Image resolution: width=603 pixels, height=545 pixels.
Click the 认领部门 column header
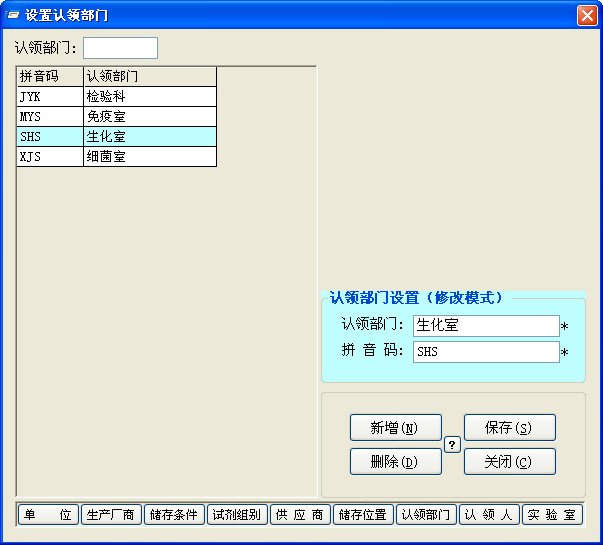tap(150, 76)
